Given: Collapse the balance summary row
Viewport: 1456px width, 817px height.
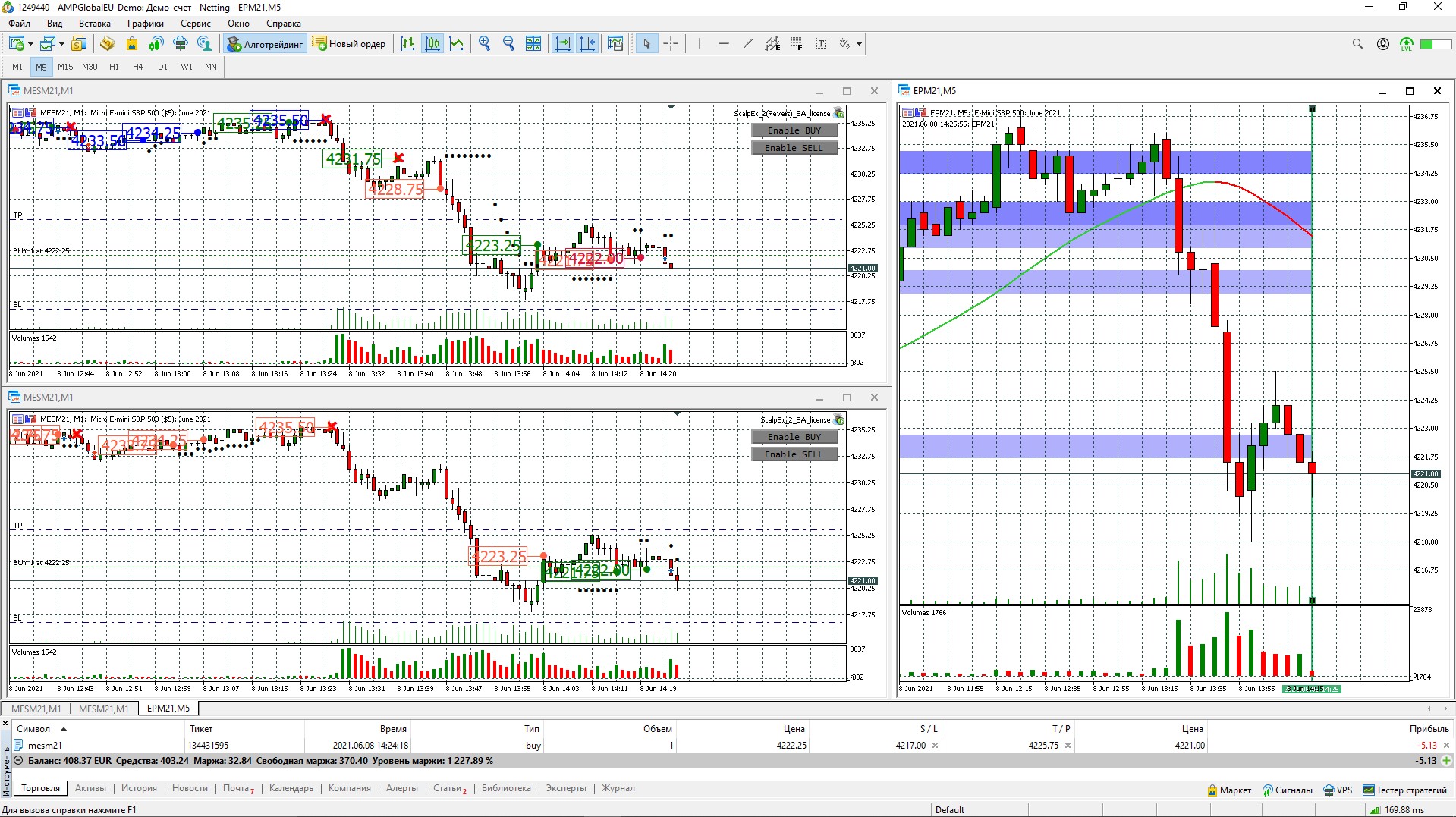Looking at the screenshot, I should pos(17,760).
